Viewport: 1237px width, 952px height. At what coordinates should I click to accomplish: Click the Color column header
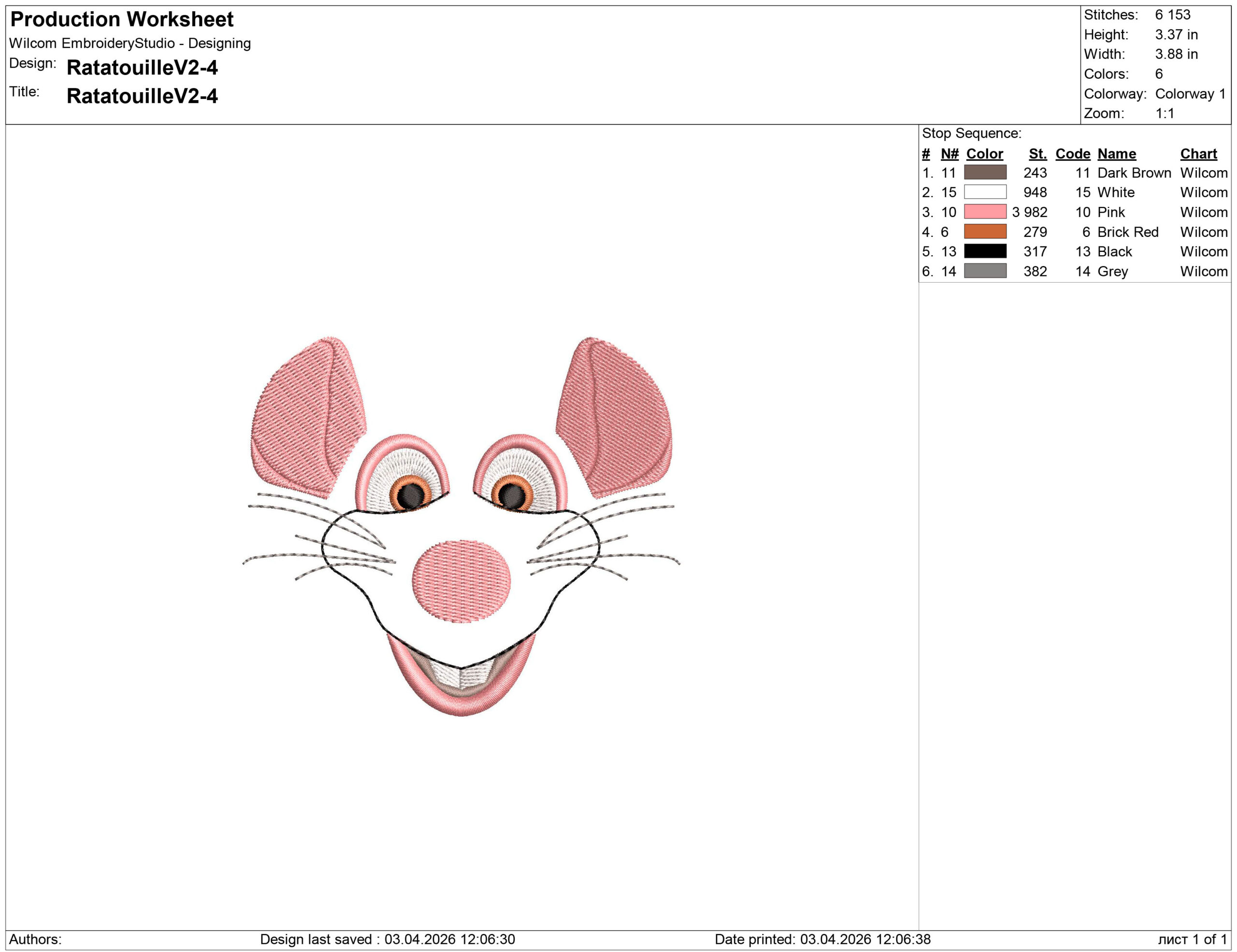(984, 154)
